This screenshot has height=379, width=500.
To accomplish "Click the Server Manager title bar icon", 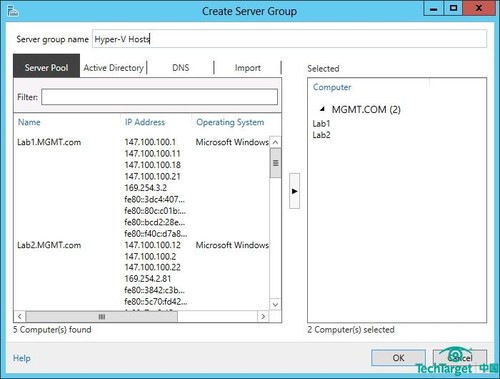I will [x=13, y=11].
